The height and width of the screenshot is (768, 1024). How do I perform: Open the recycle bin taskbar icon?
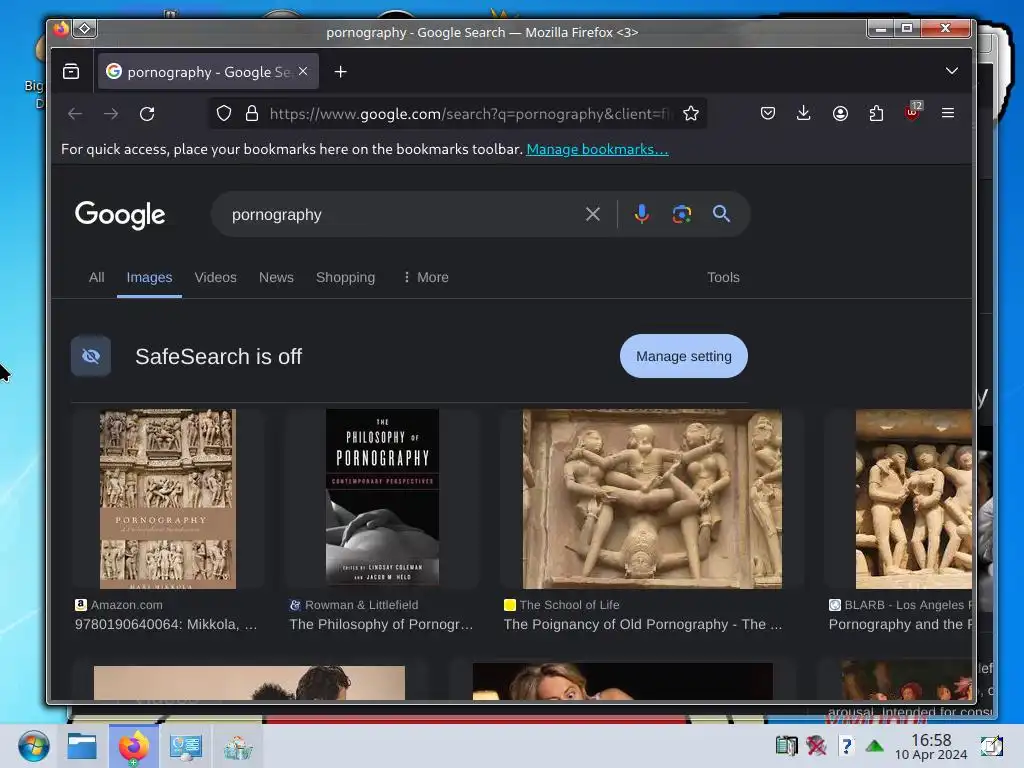[x=238, y=748]
